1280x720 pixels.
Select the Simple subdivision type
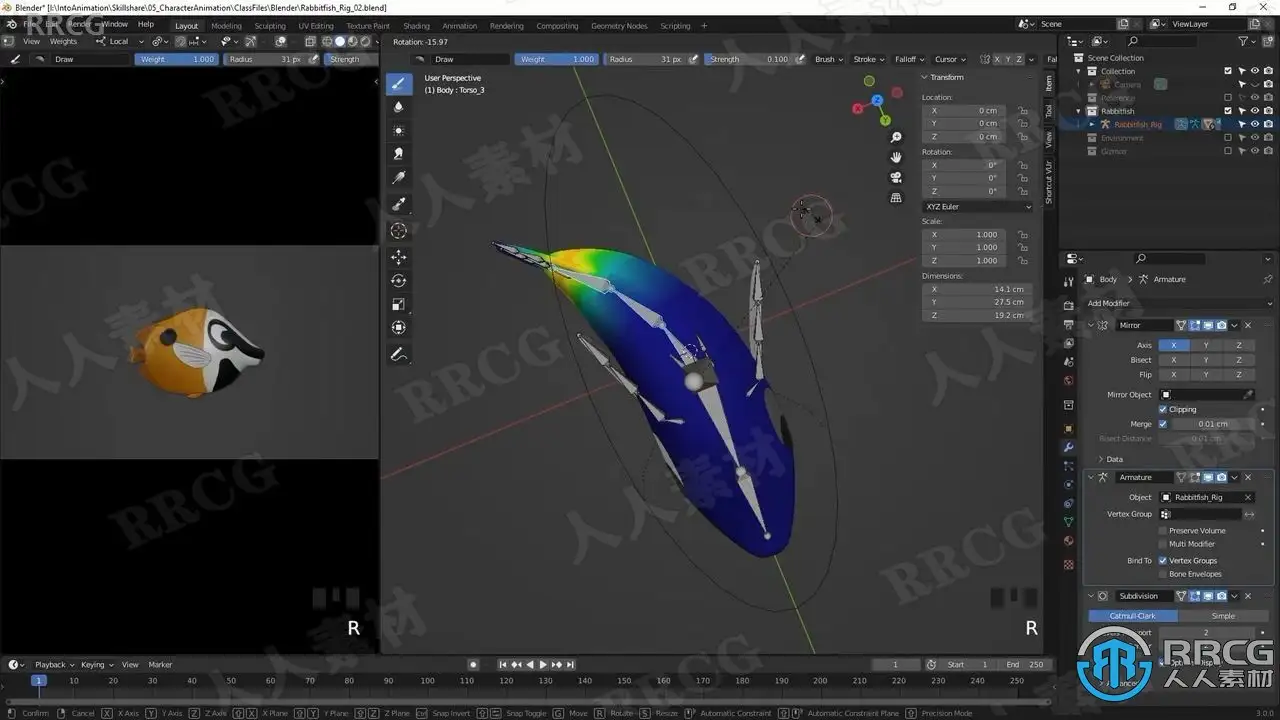point(1223,616)
